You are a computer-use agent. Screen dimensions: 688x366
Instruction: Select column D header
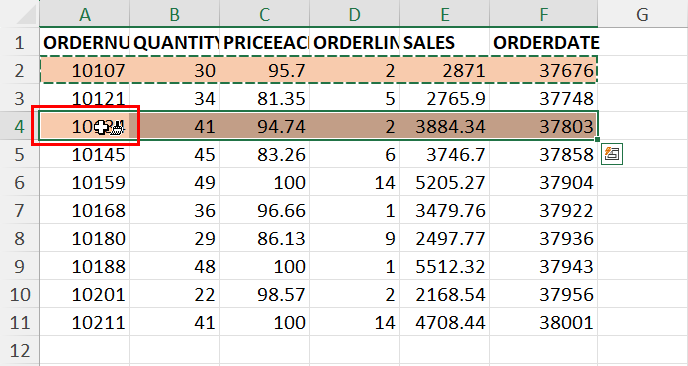355,14
